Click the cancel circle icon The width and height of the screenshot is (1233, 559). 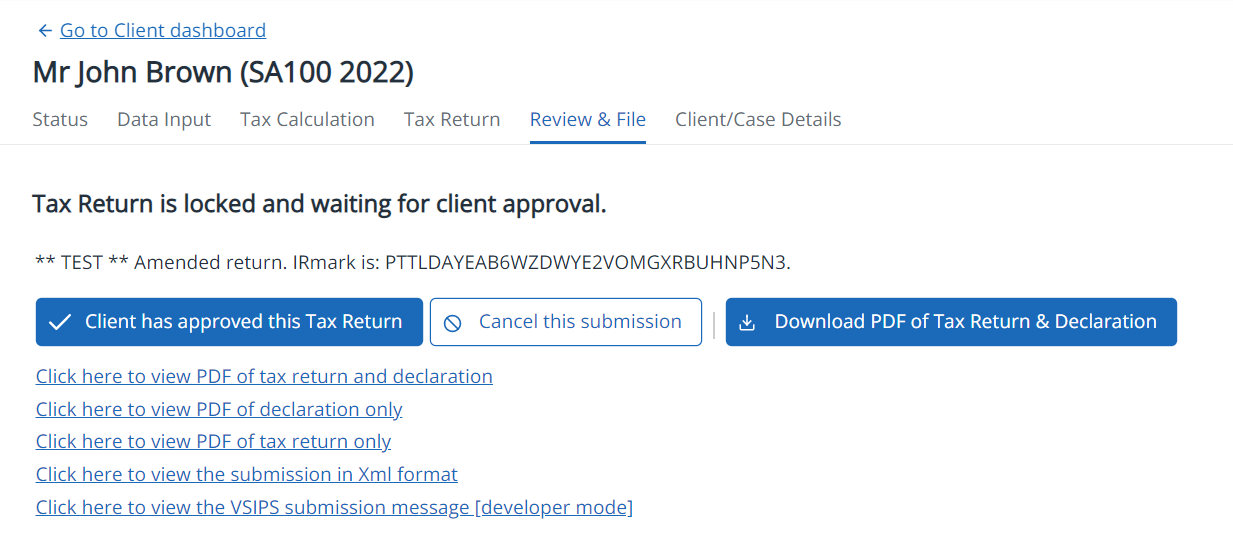click(453, 323)
